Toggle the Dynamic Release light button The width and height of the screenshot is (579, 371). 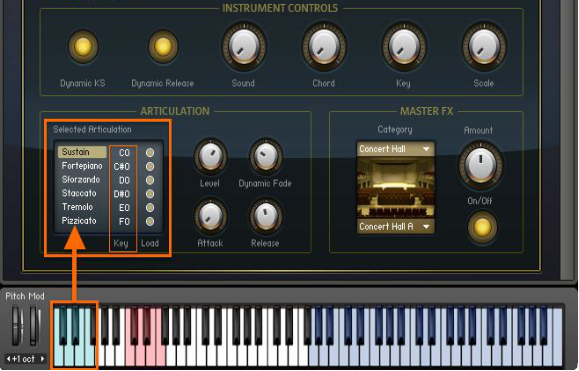pos(163,47)
